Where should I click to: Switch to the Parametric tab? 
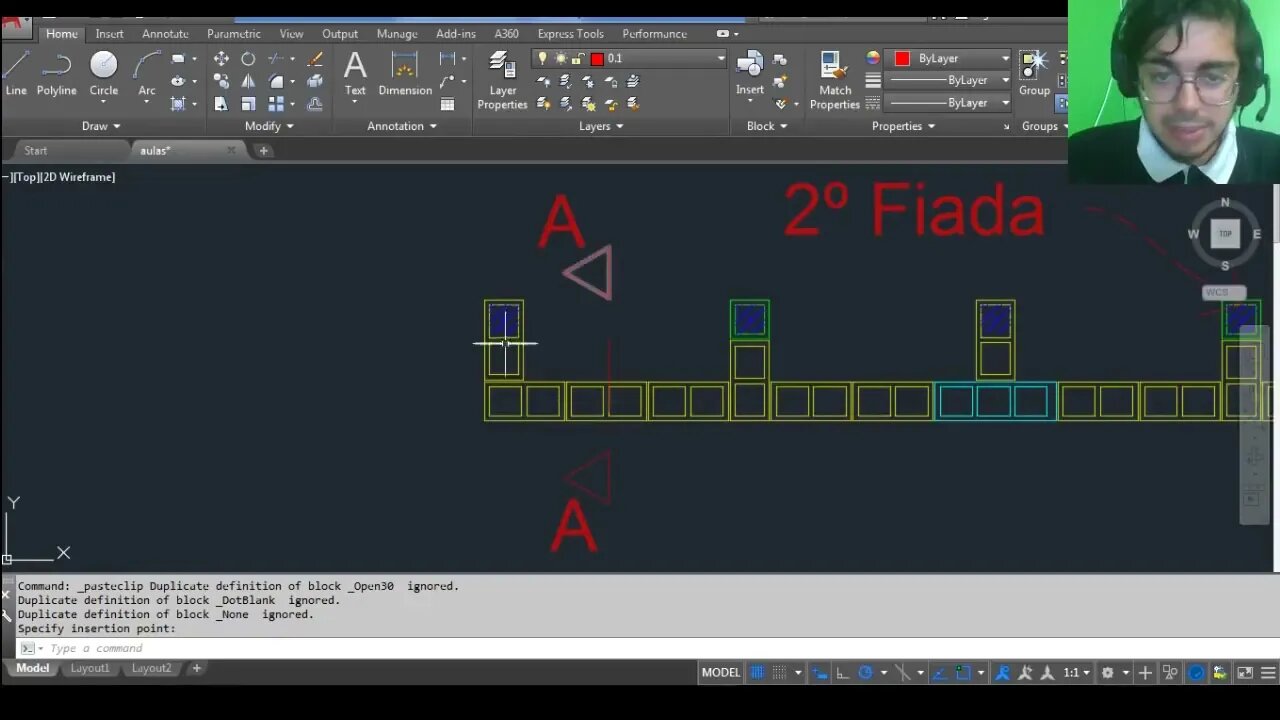pos(234,34)
